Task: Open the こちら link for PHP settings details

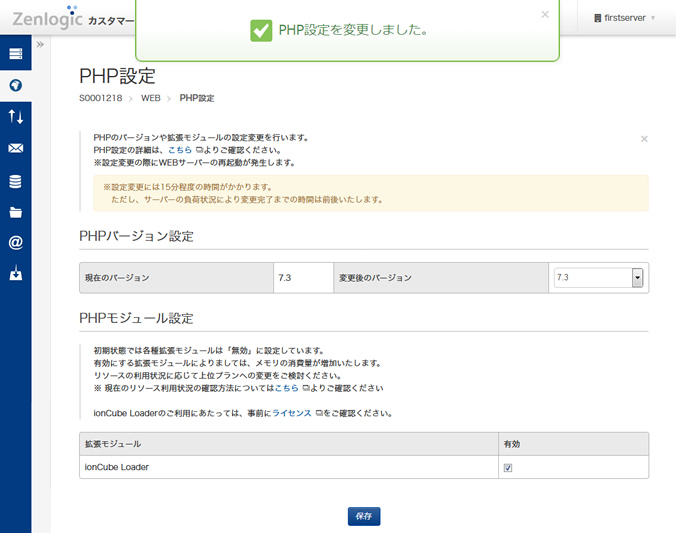Action: coord(180,150)
